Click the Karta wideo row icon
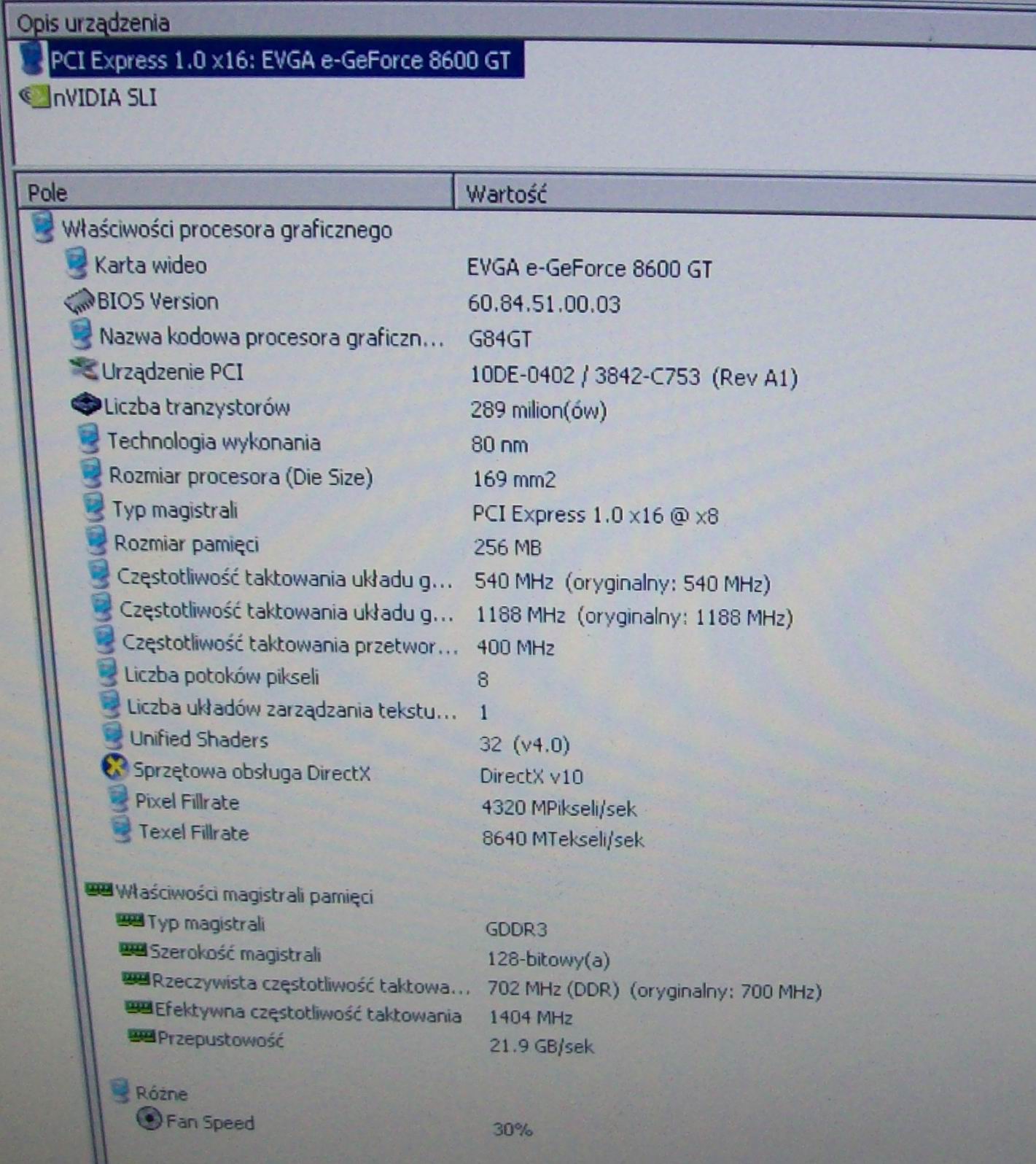 (x=76, y=263)
